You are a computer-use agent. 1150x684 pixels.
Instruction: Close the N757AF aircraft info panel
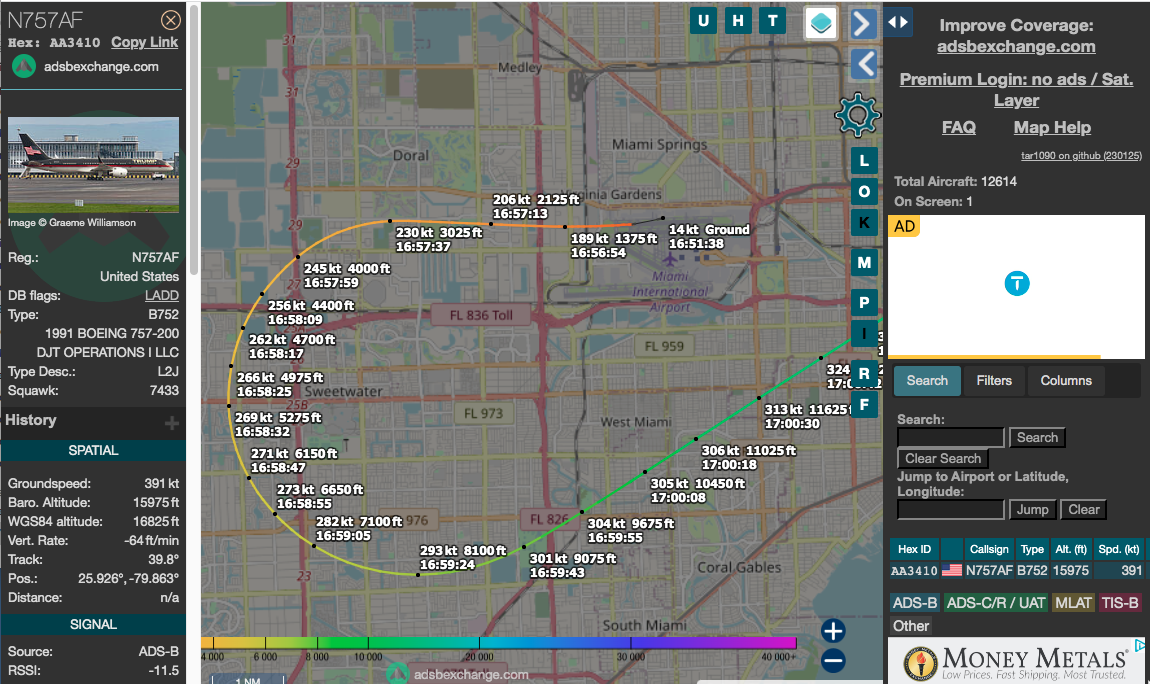(x=170, y=20)
